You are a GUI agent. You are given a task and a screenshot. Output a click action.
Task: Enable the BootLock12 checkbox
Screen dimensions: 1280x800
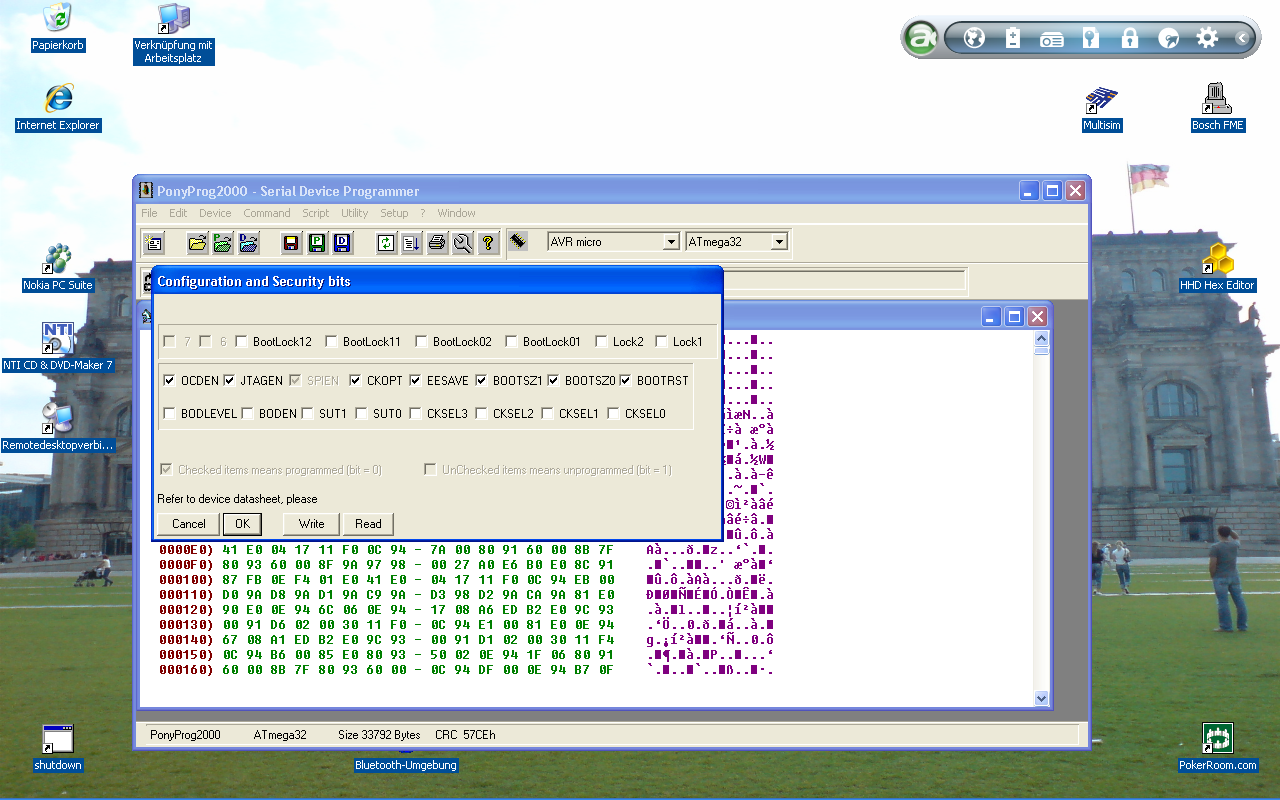pos(241,341)
